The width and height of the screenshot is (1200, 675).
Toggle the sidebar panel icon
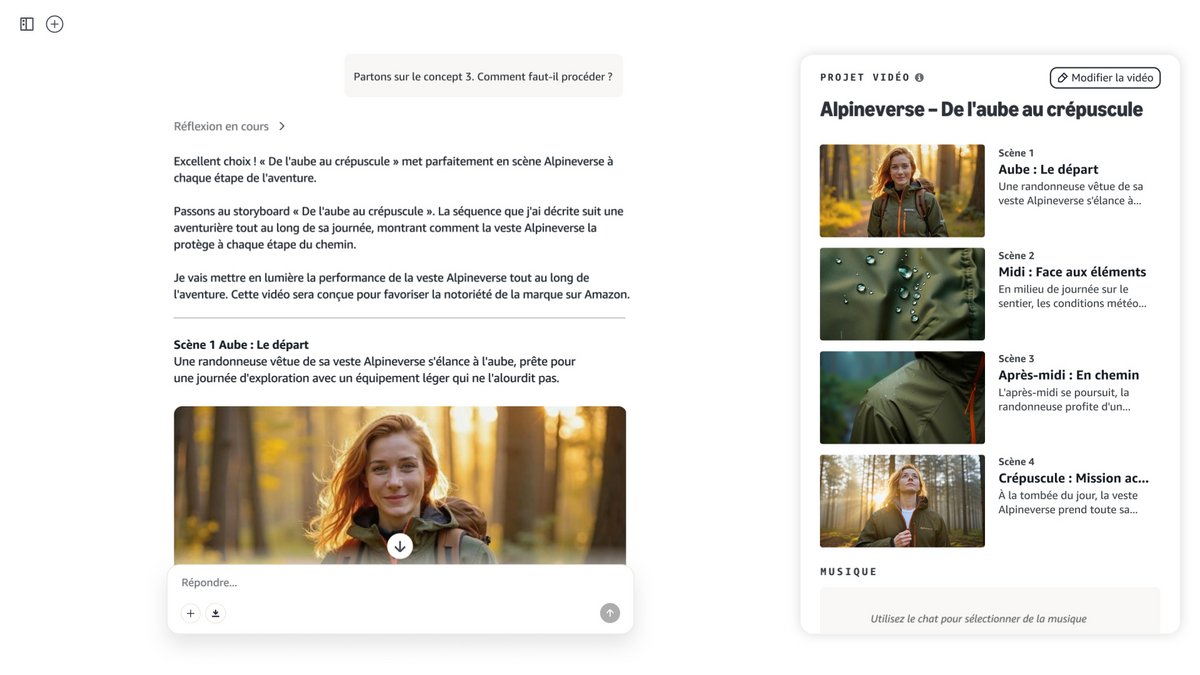tap(27, 24)
